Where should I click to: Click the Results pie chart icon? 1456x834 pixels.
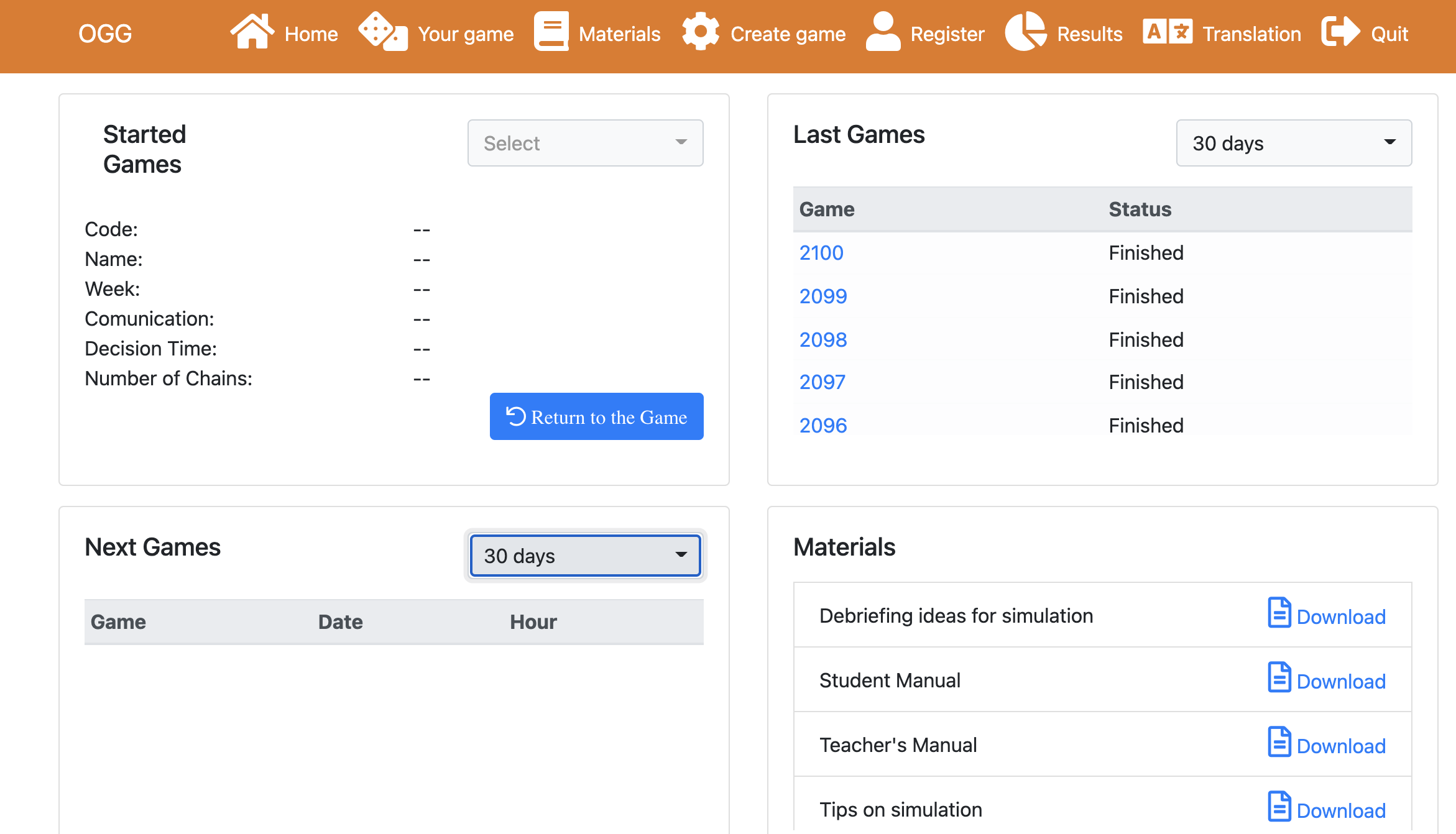[1026, 32]
